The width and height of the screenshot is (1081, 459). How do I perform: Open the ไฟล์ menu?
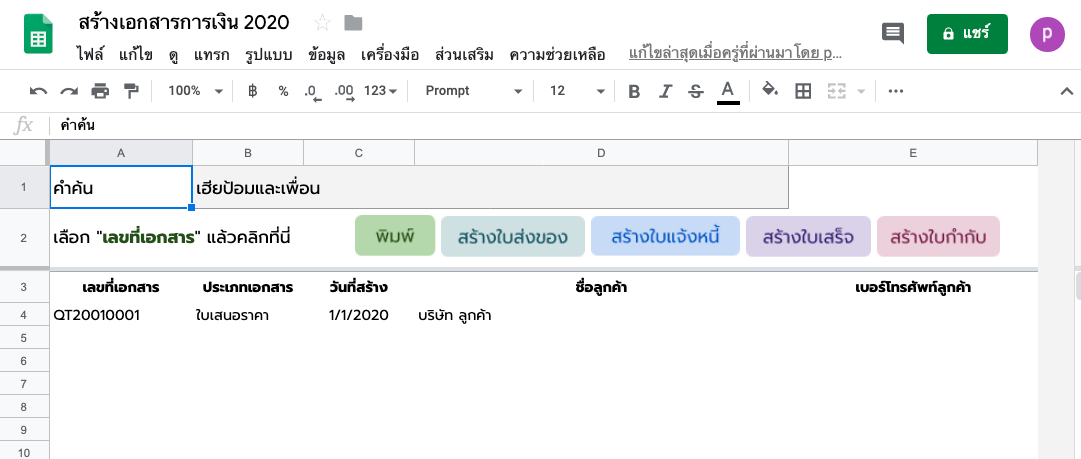(x=90, y=54)
